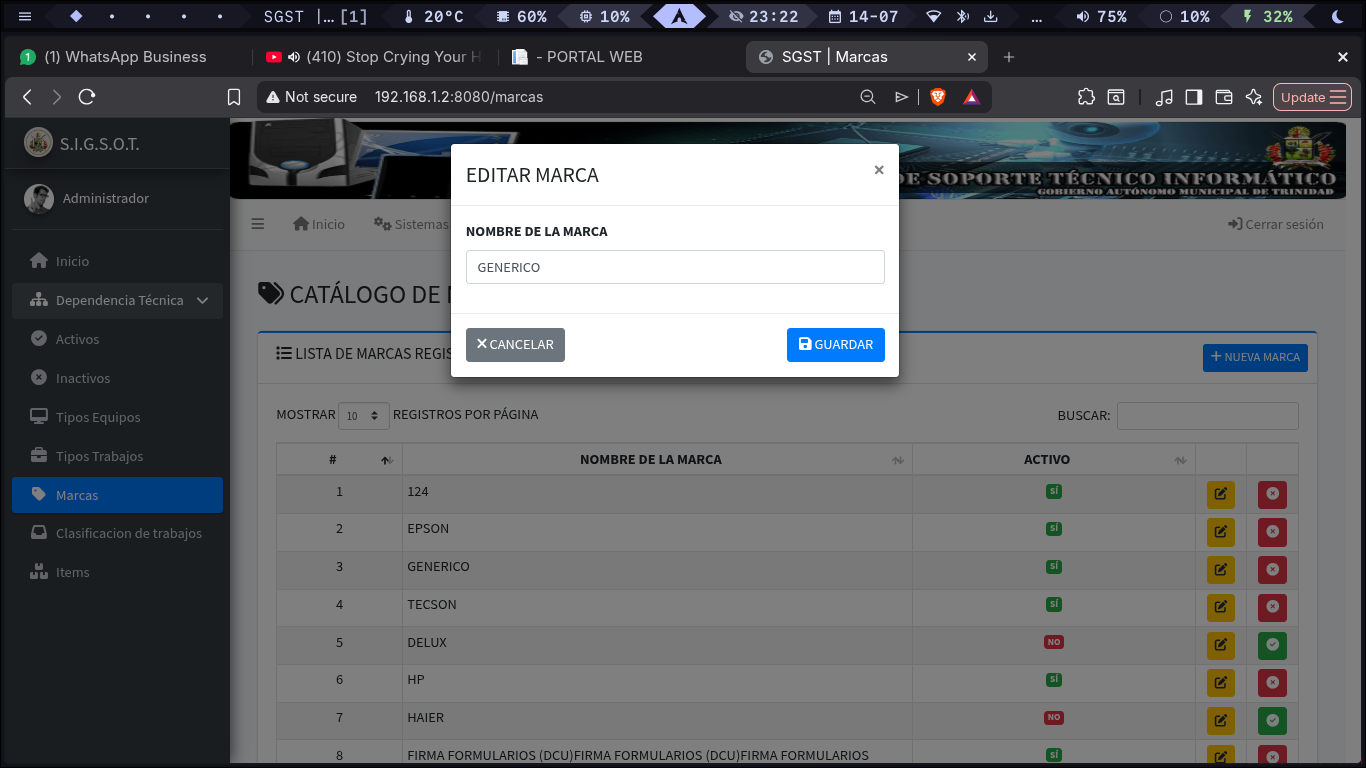The width and height of the screenshot is (1366, 768).
Task: Go to Inicio in the sidebar
Action: [118, 261]
